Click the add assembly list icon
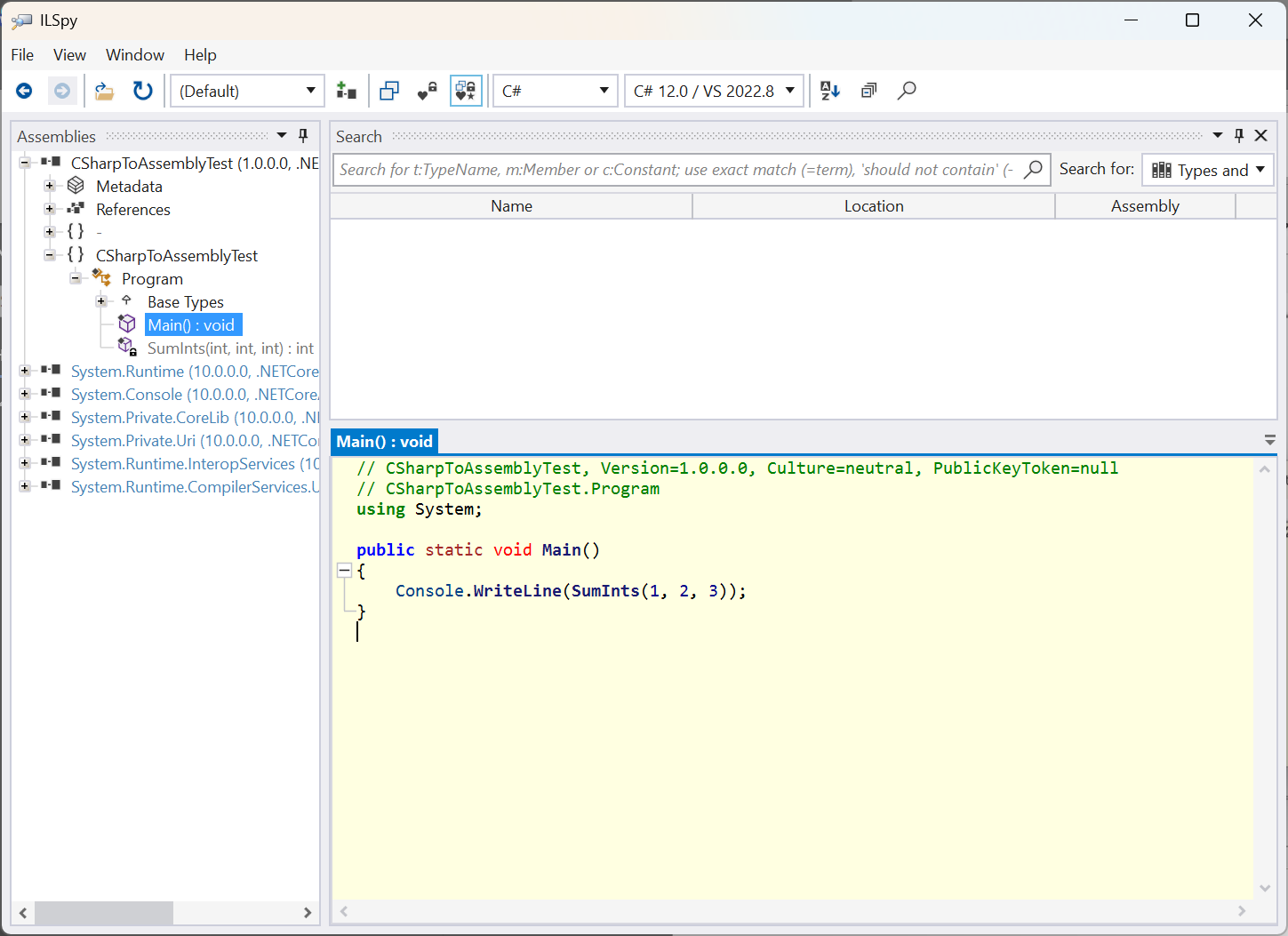1288x936 pixels. (347, 90)
